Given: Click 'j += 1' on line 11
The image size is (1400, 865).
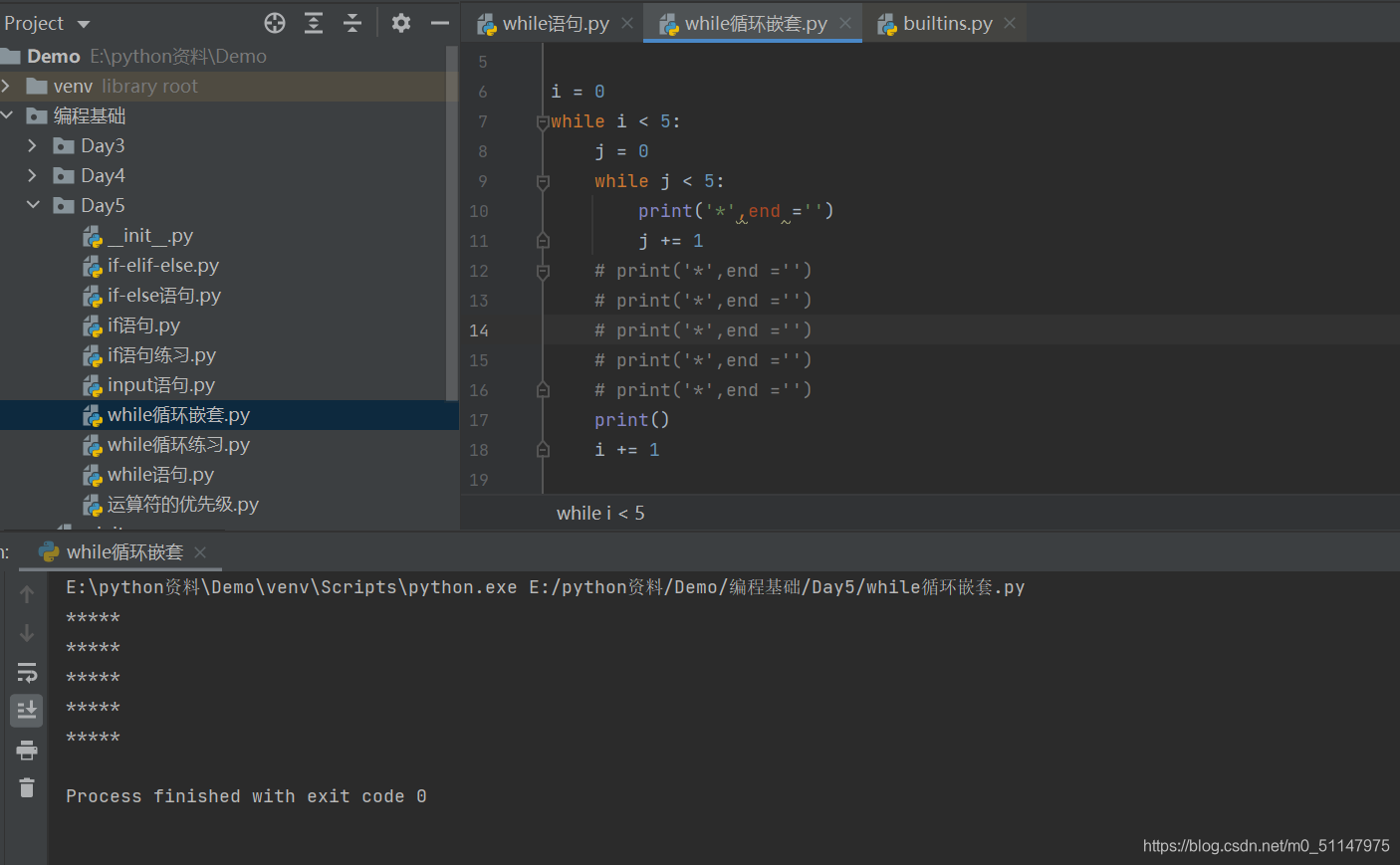Looking at the screenshot, I should (670, 241).
